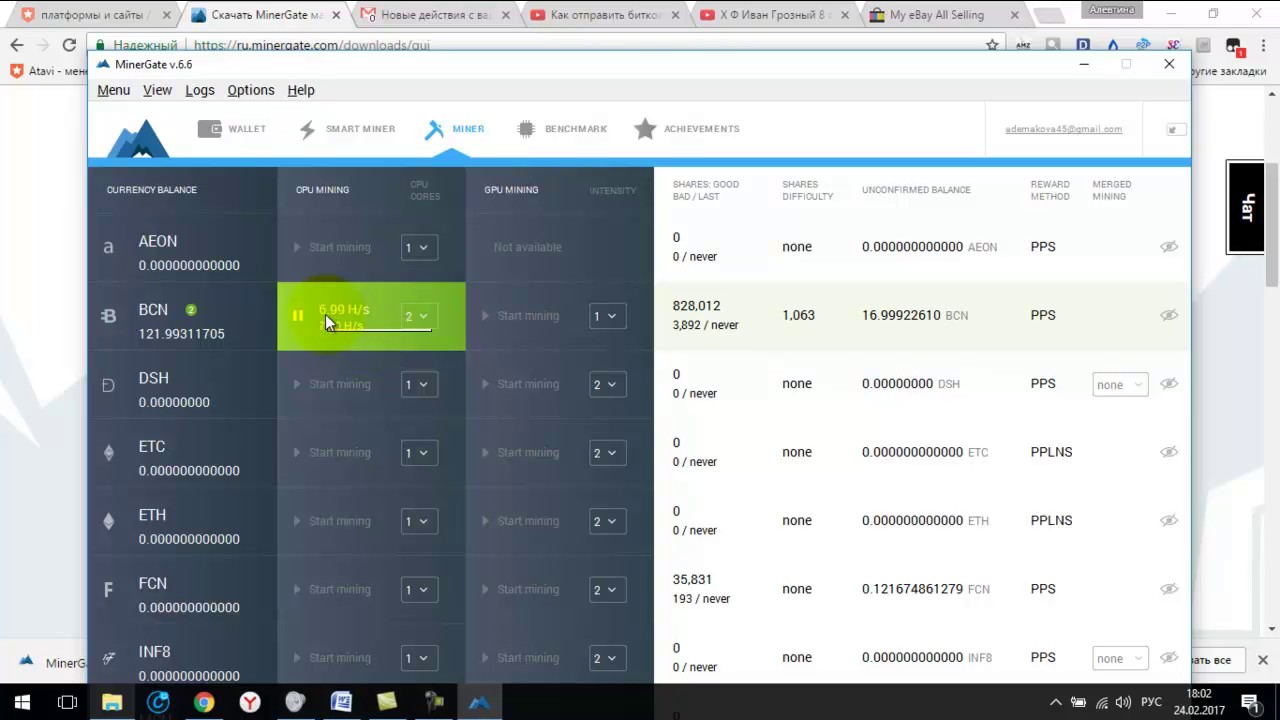1280x720 pixels.
Task: Open FCN GPU intensity dropdown
Action: (x=608, y=589)
